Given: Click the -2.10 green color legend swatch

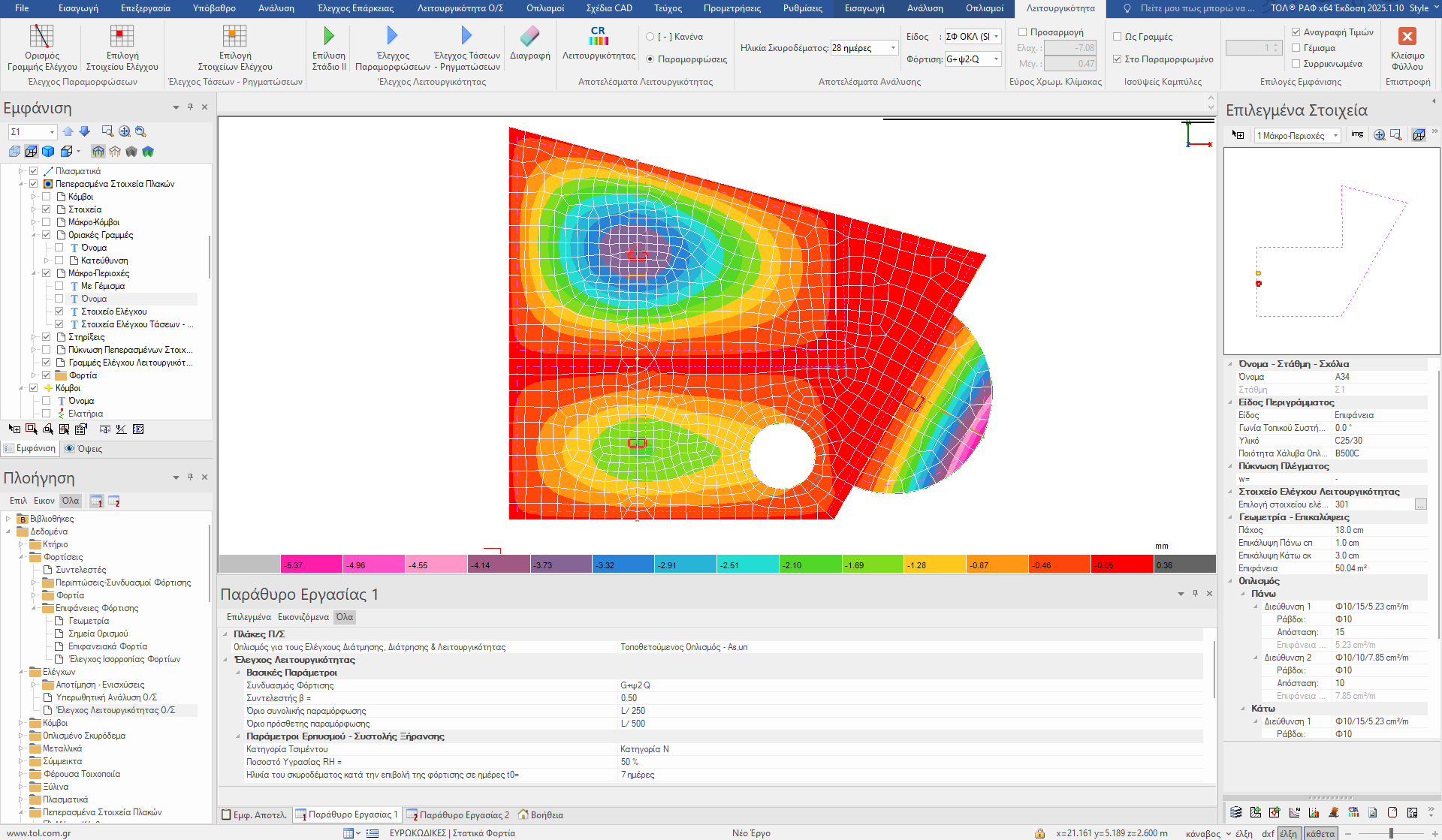Looking at the screenshot, I should tap(810, 565).
